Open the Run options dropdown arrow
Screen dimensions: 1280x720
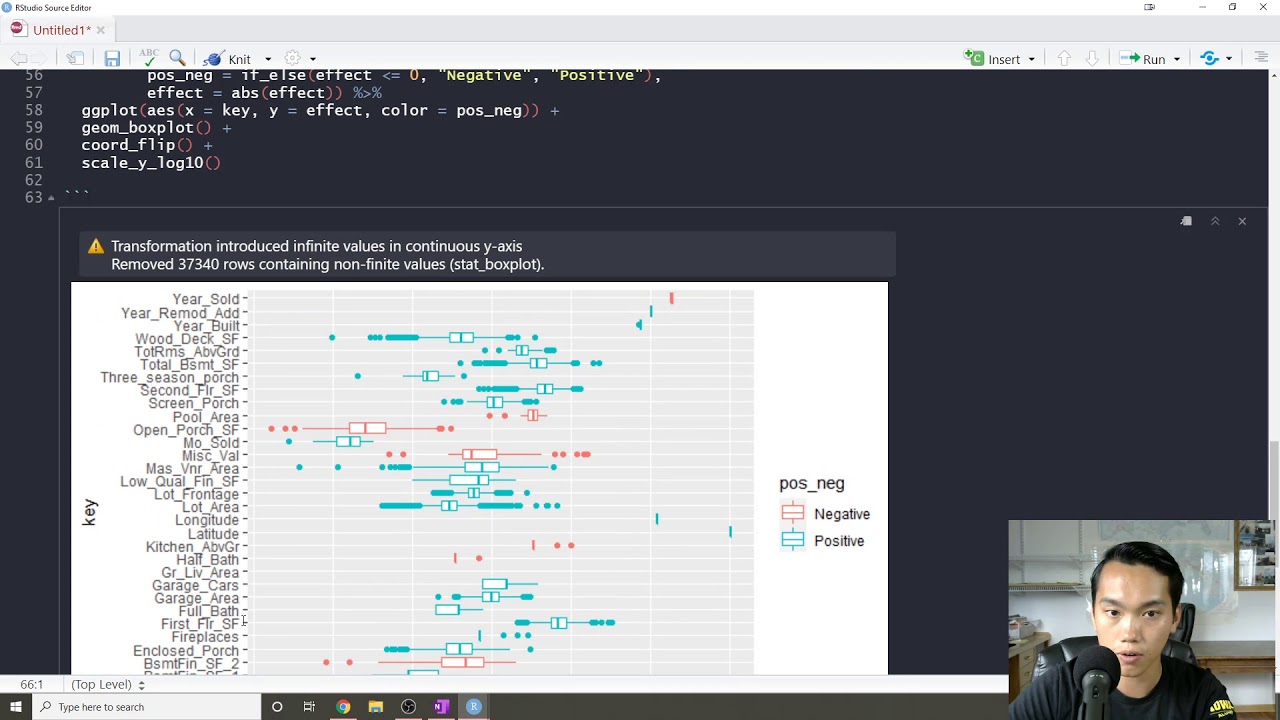1176,59
